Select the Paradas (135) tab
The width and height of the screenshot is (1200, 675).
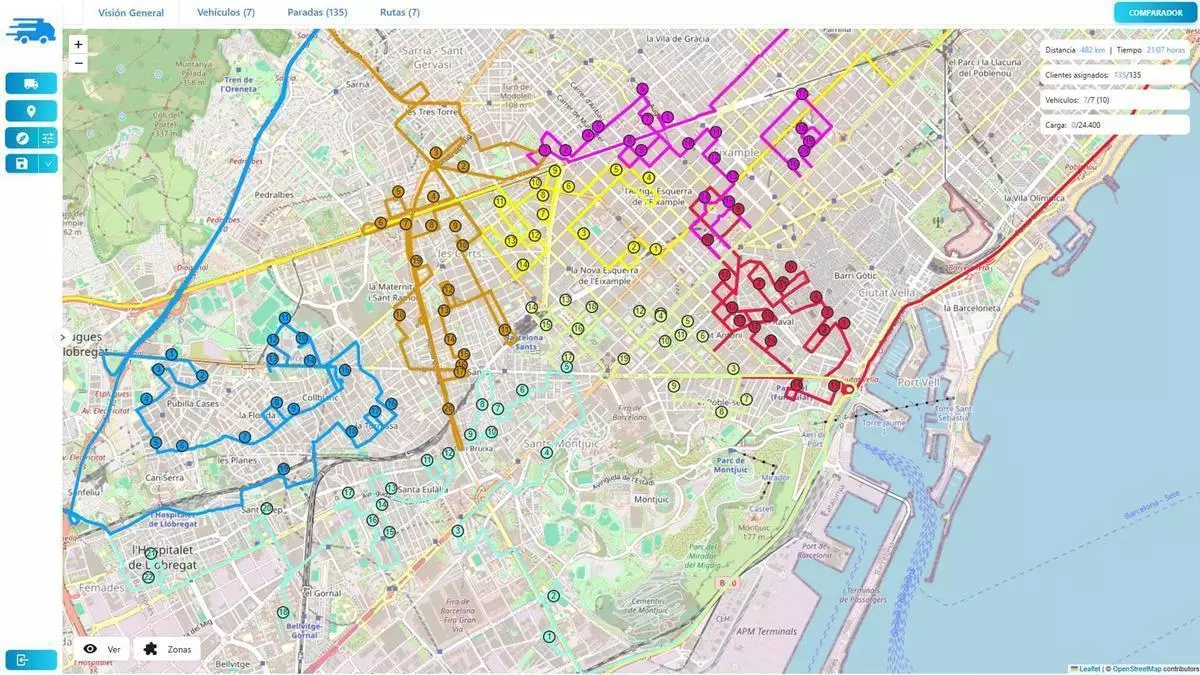[x=316, y=13]
